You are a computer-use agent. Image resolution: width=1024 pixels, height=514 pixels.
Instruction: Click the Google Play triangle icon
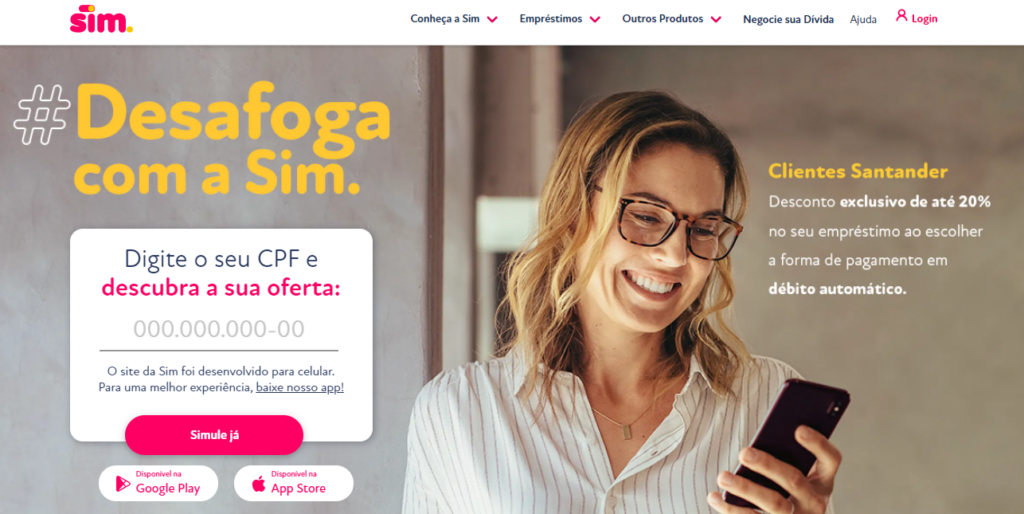click(x=123, y=483)
